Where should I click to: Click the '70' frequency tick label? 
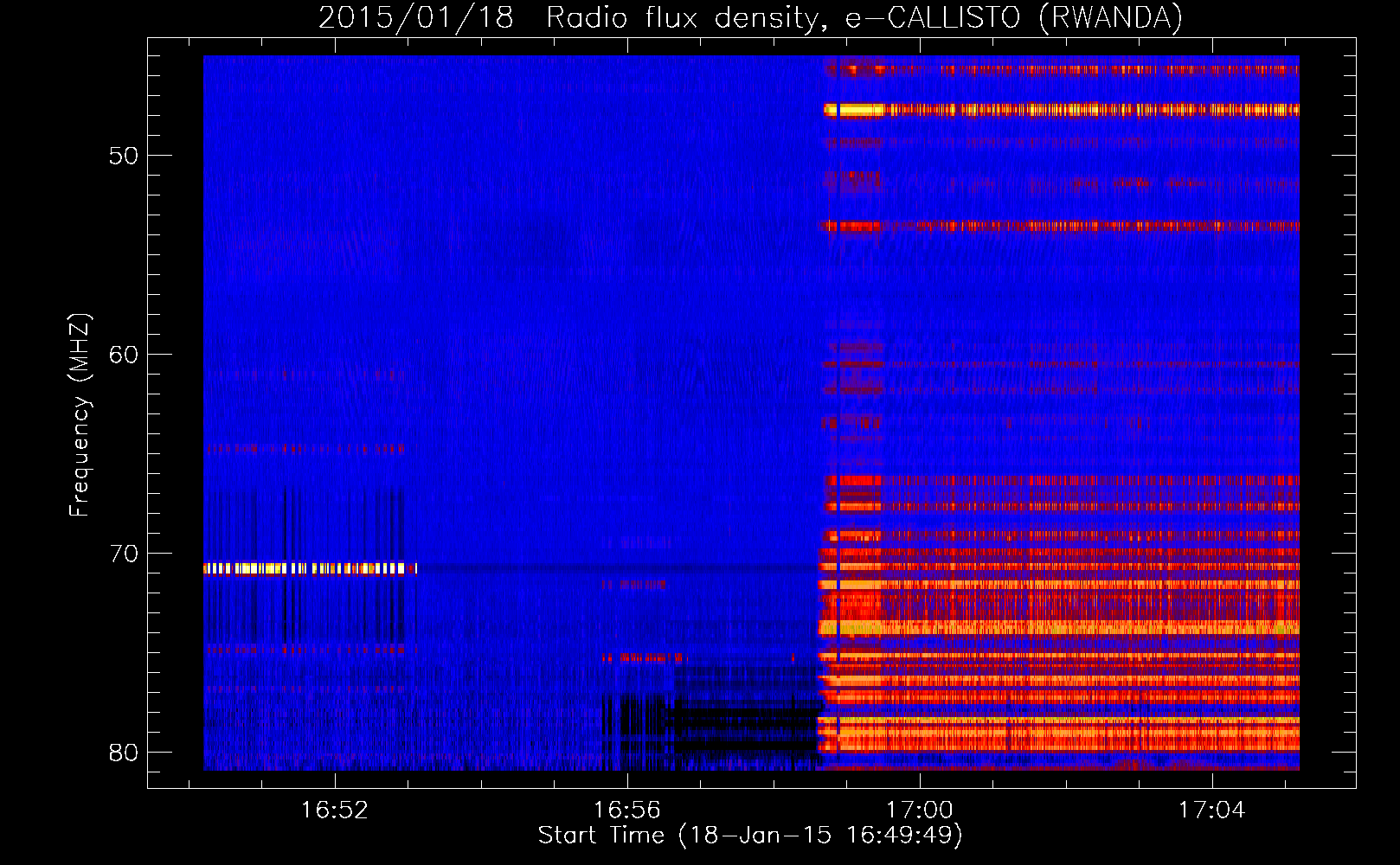[x=124, y=554]
